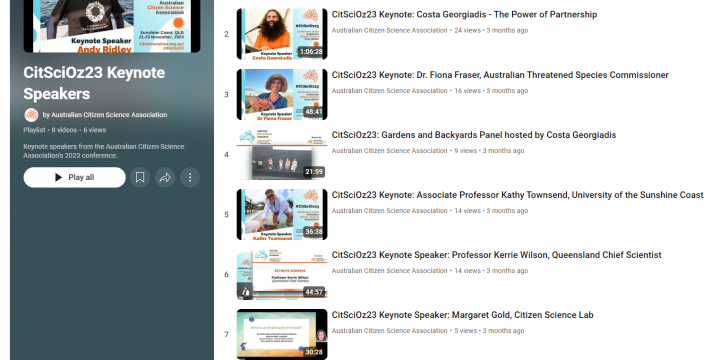Click index number 7 beside Margaret Gold video

(226, 335)
